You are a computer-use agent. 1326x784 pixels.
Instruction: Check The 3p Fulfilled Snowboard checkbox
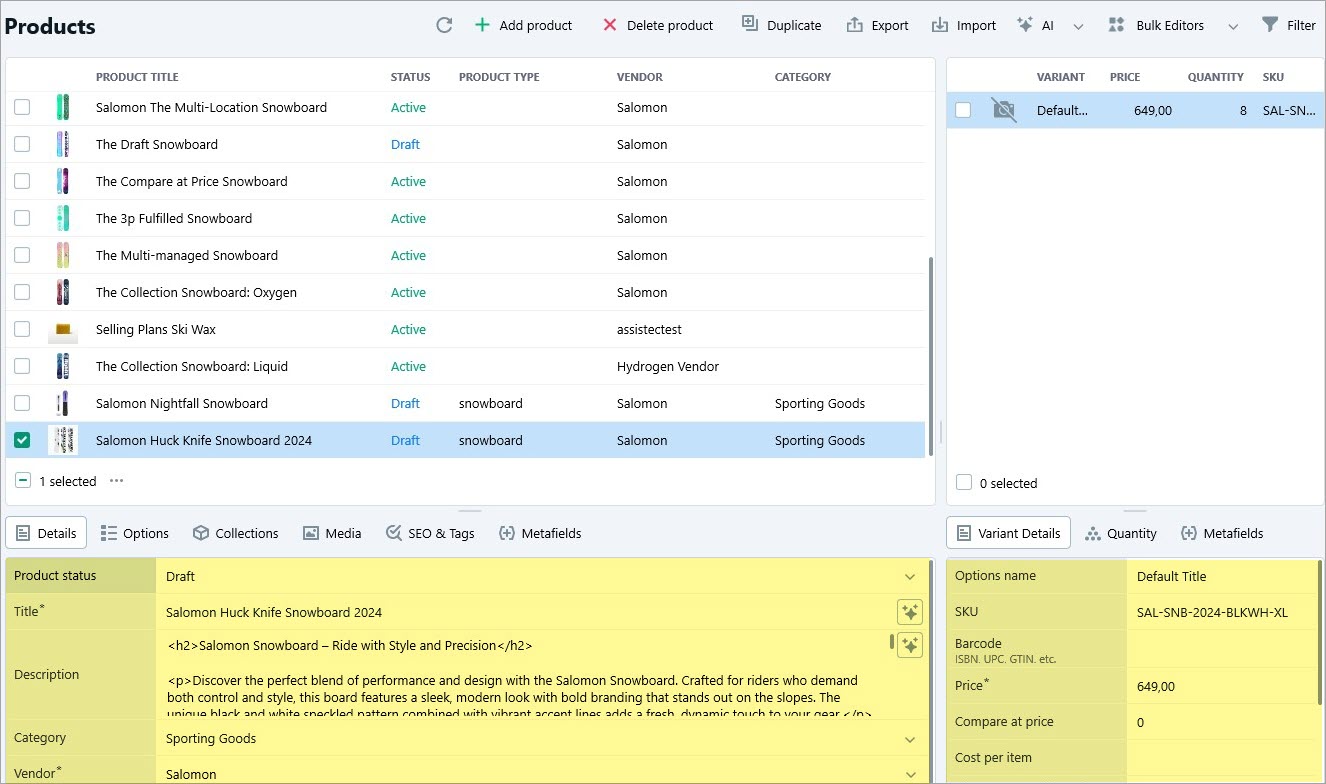(22, 218)
